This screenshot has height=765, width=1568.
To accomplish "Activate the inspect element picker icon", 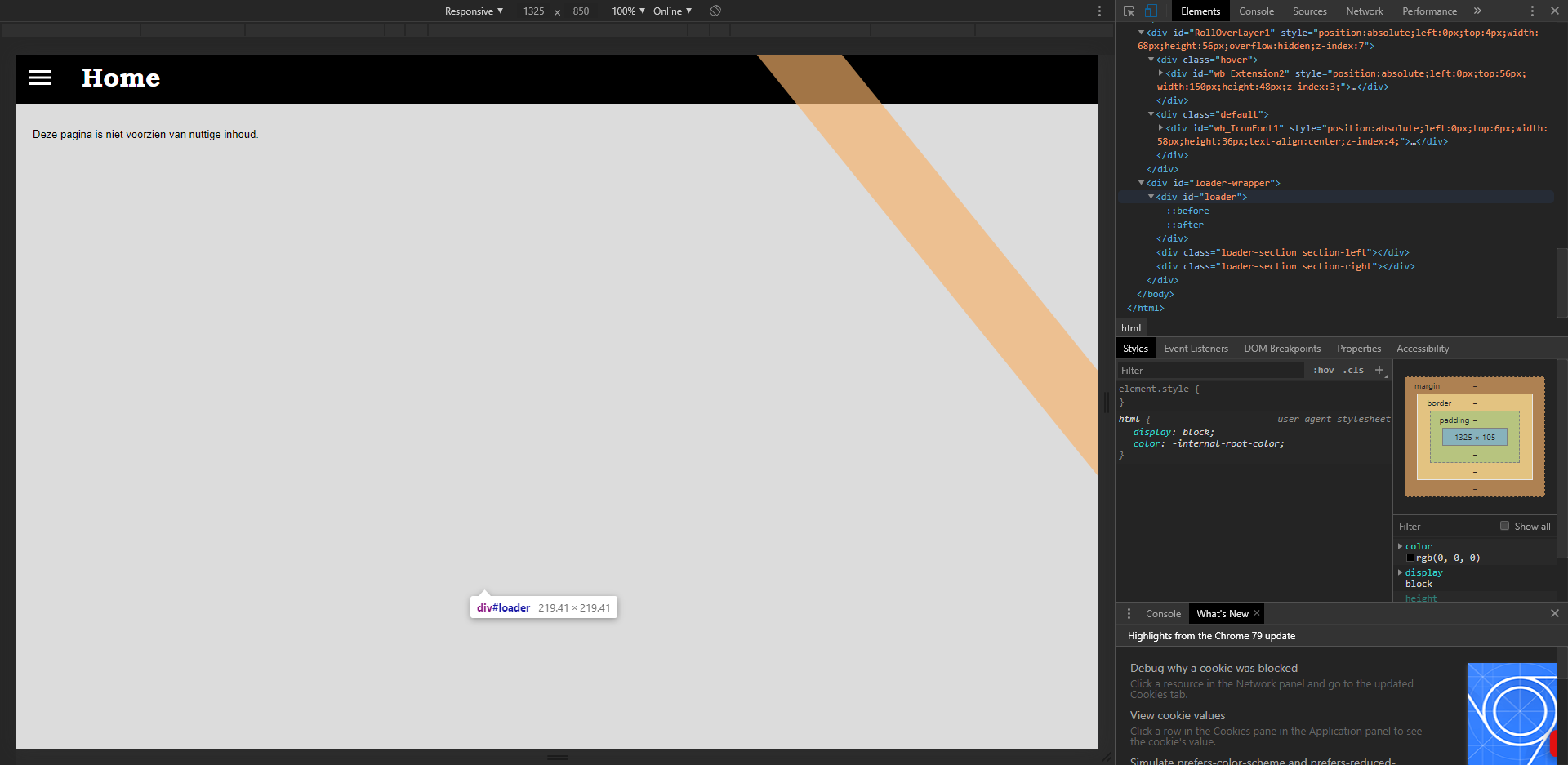I will 1129,11.
